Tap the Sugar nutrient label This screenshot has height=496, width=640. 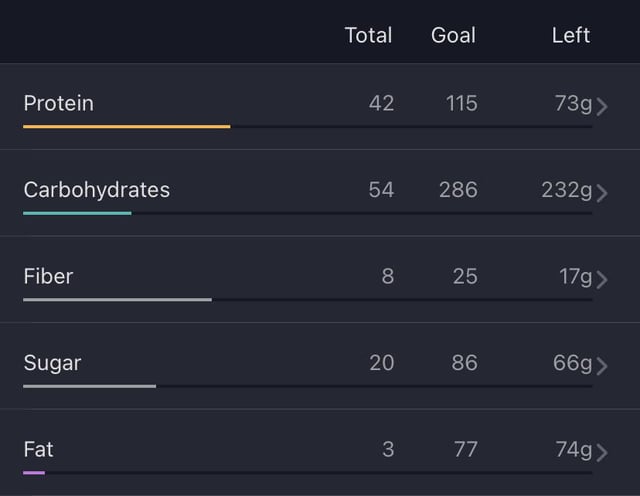click(x=52, y=364)
